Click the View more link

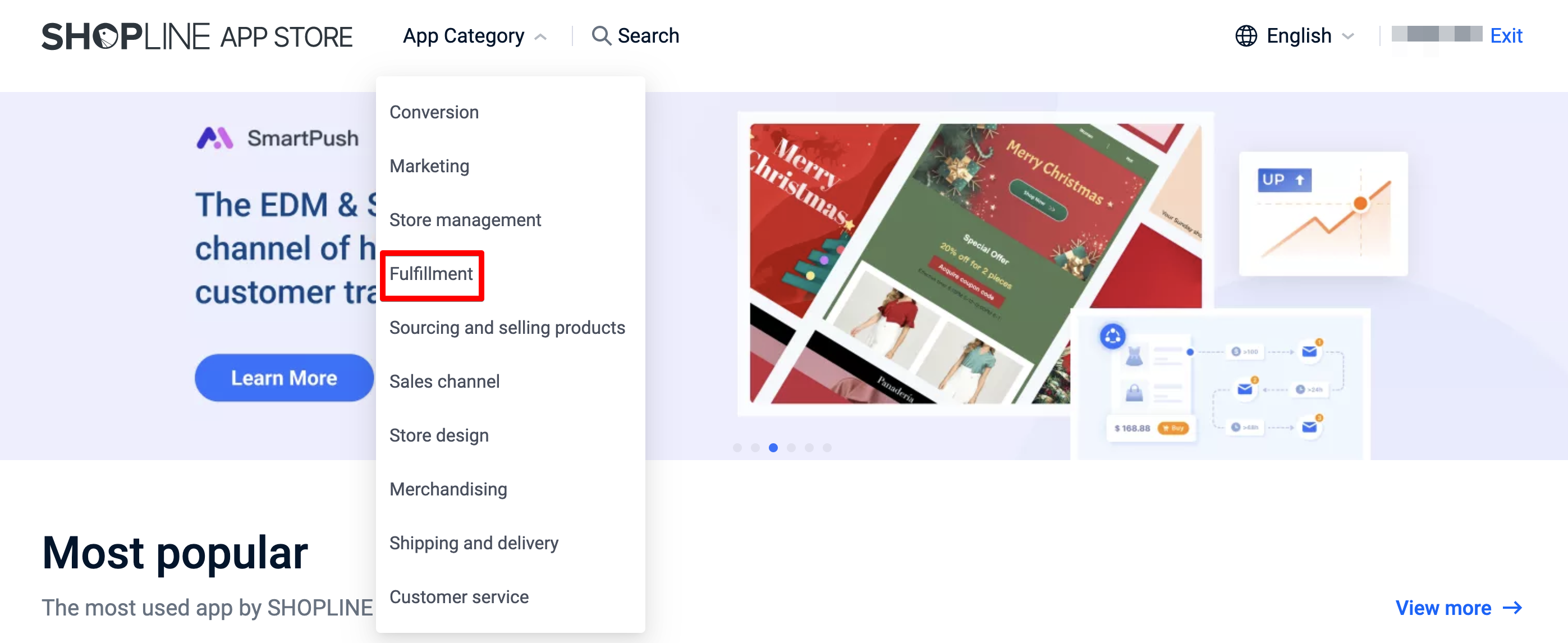click(1443, 607)
